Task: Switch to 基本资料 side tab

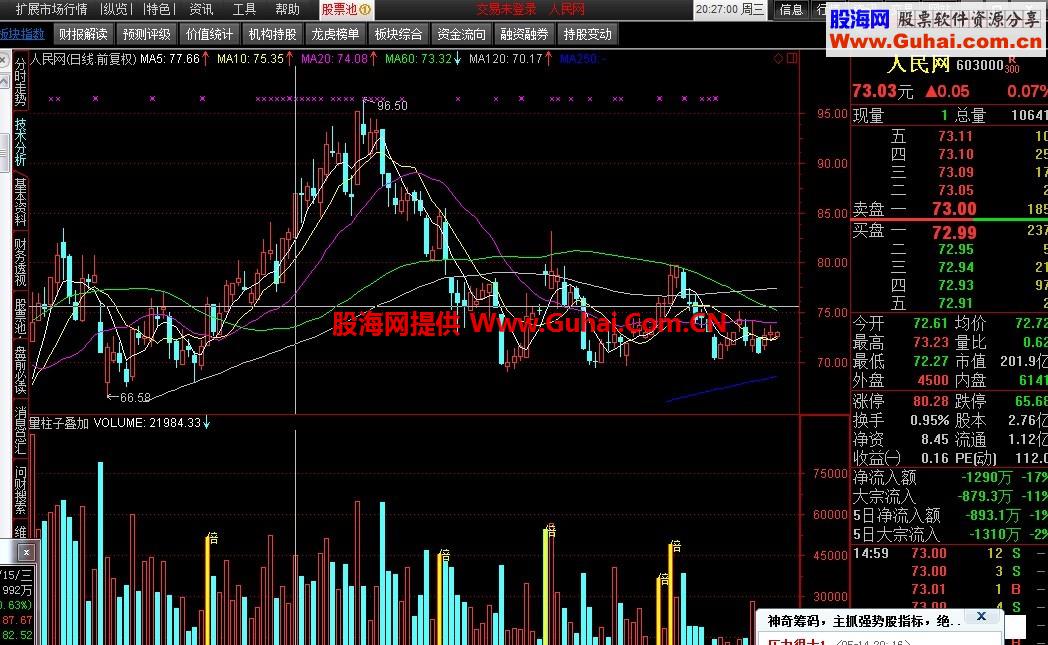Action: tap(20, 201)
